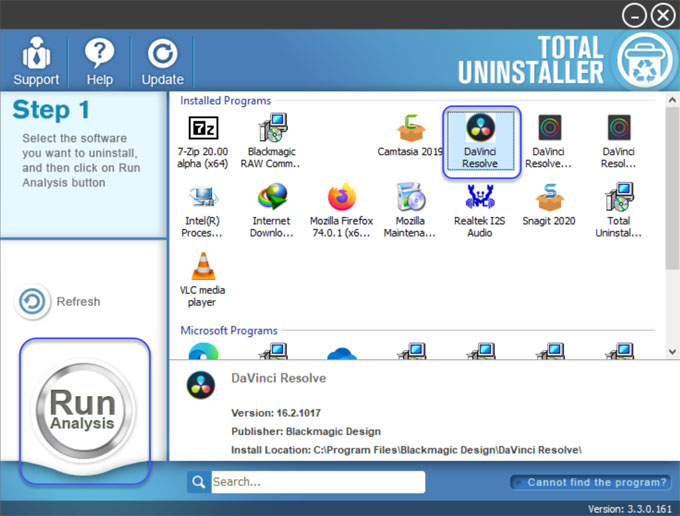The width and height of the screenshot is (680, 516).
Task: Click the search magnifier icon
Action: [199, 482]
